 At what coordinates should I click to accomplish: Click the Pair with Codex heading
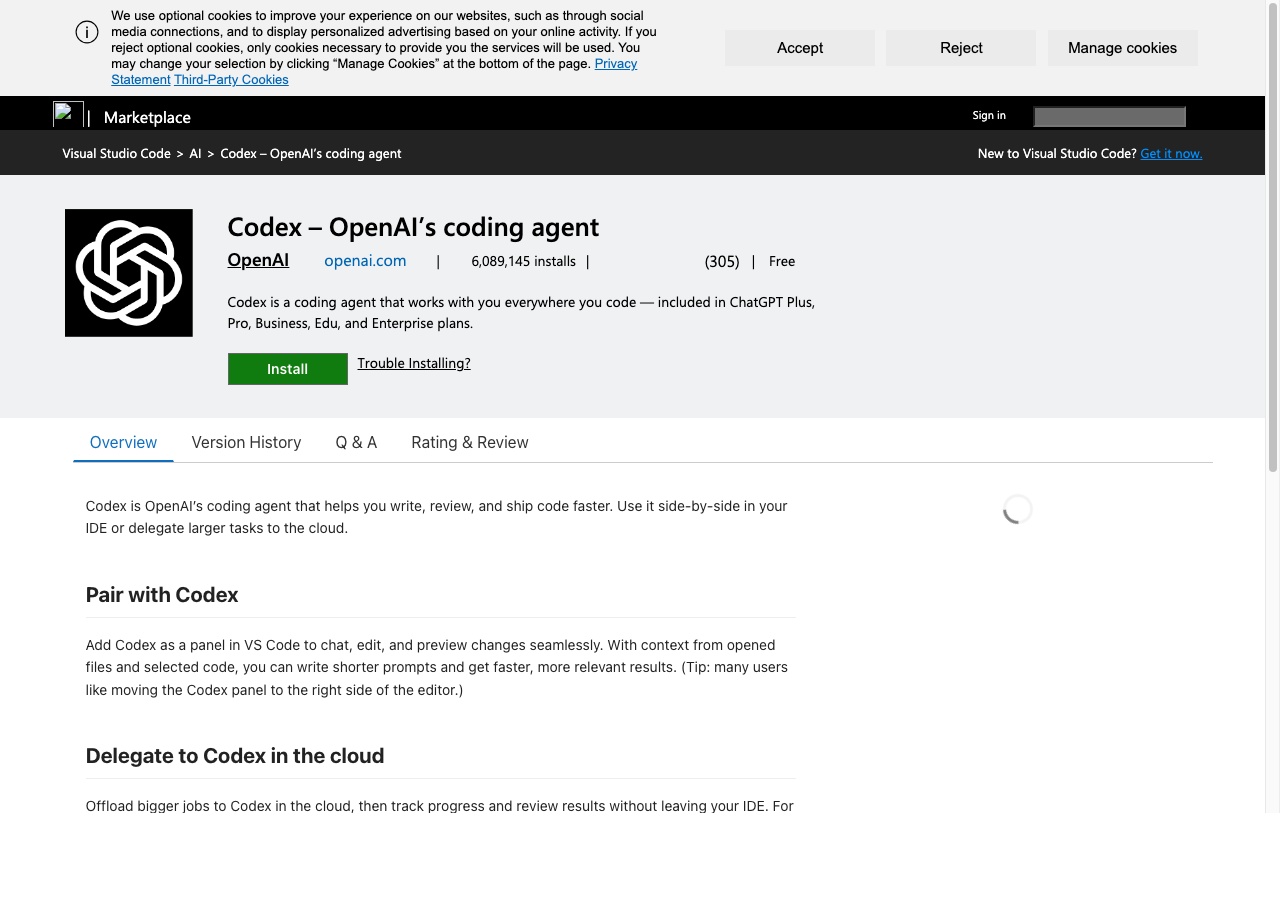pos(162,595)
